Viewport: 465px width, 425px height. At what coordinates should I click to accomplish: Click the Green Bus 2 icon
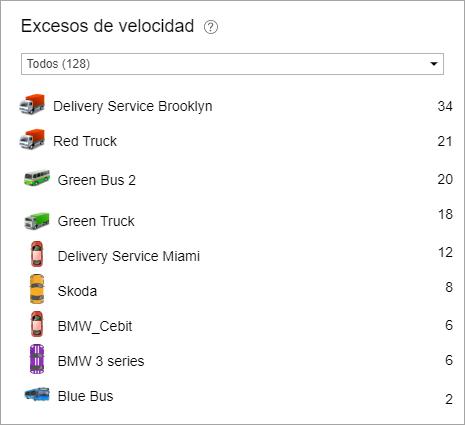[37, 178]
